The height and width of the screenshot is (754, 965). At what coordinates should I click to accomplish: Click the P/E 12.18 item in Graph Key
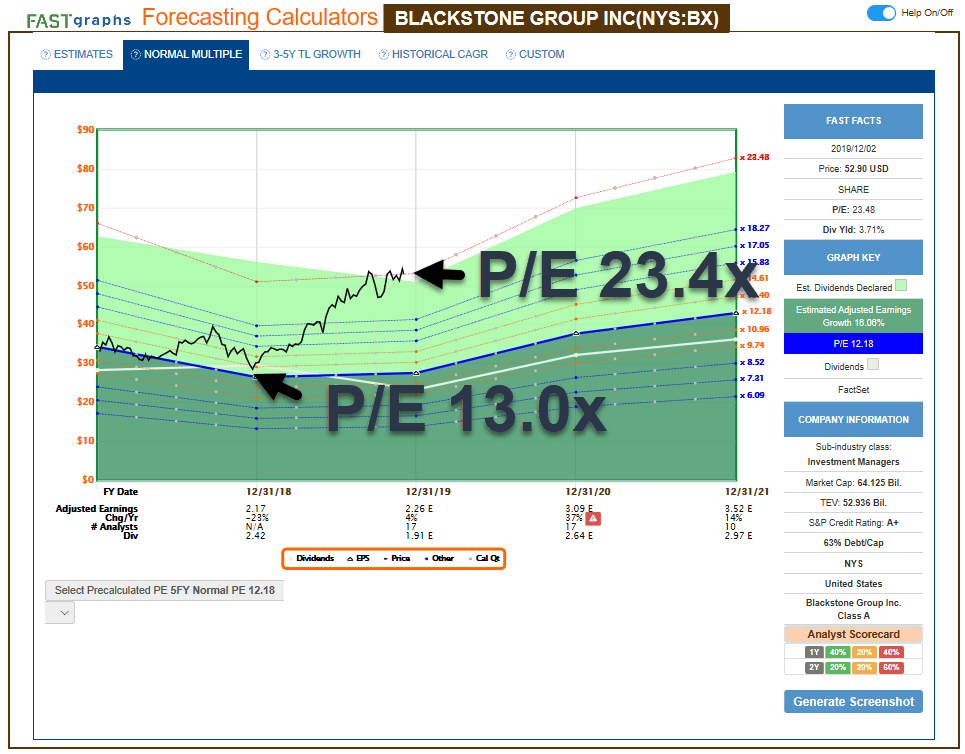pos(852,344)
